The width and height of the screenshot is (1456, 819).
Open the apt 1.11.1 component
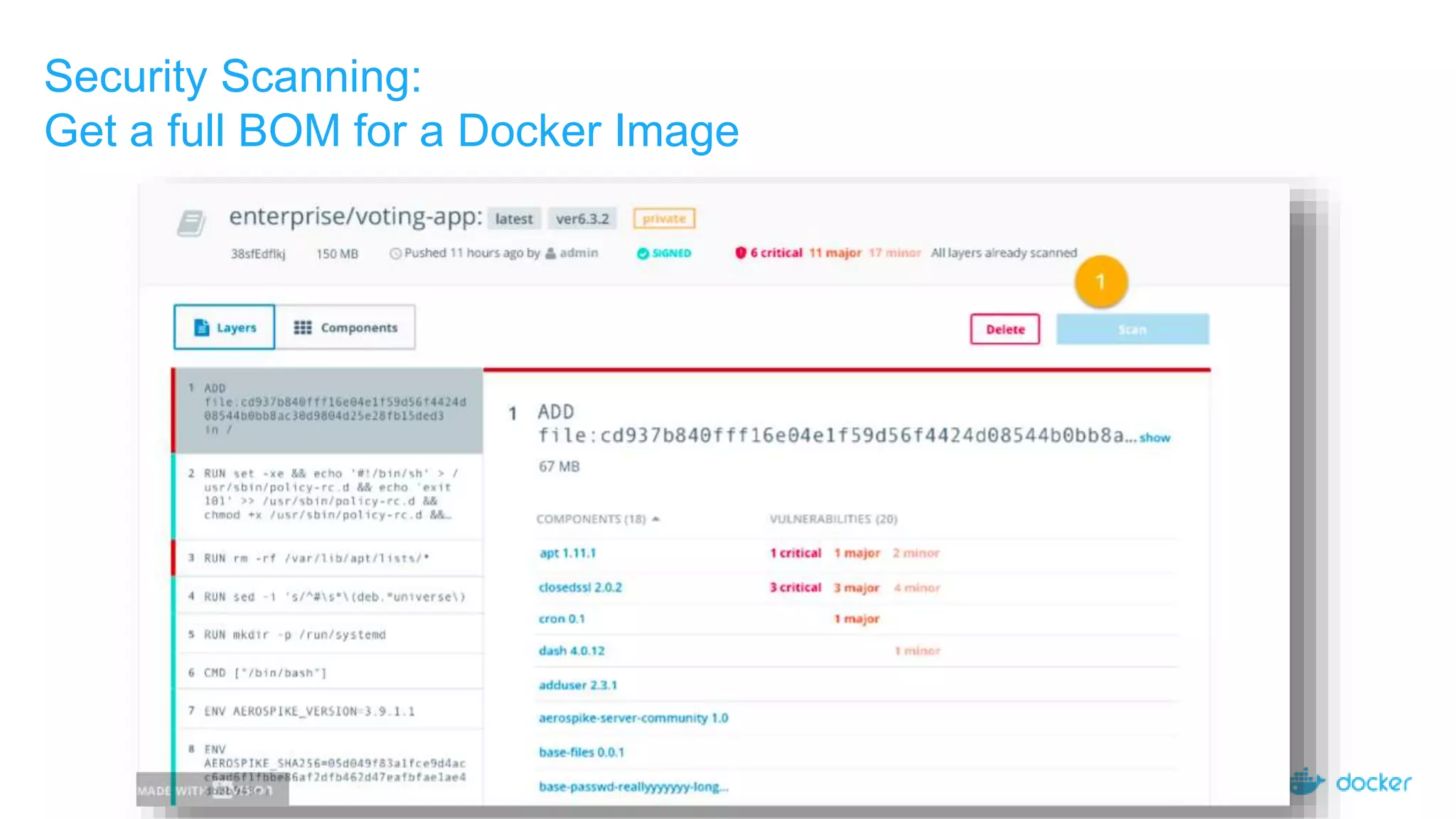coord(567,553)
